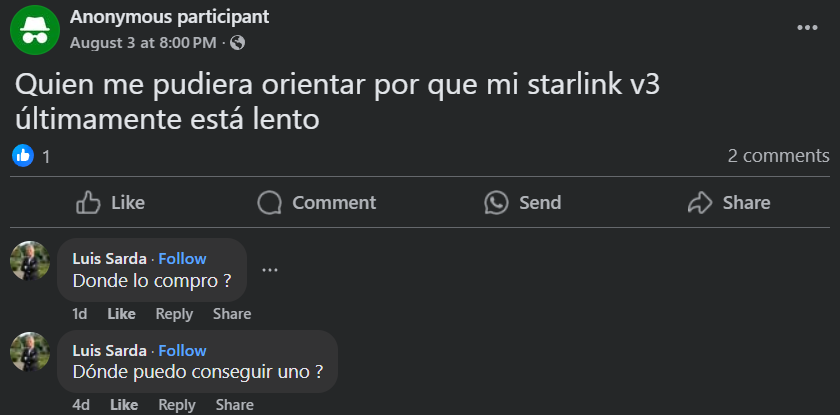Reply to "Dónde puedo conseguir uno ?" comment
This screenshot has height=415, width=840.
coord(177,405)
